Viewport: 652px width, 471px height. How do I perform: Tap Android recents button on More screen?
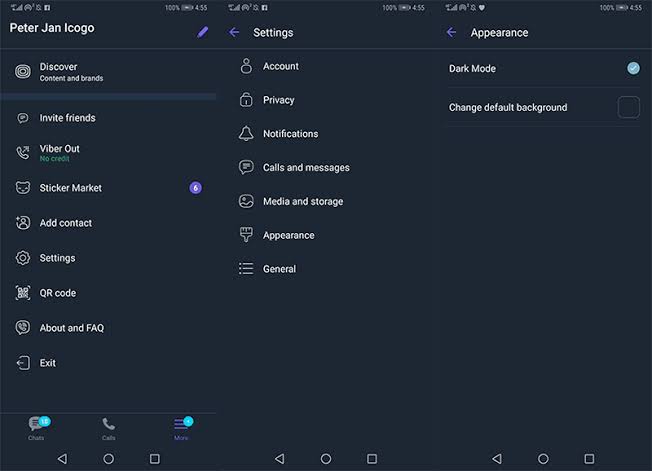click(x=155, y=459)
